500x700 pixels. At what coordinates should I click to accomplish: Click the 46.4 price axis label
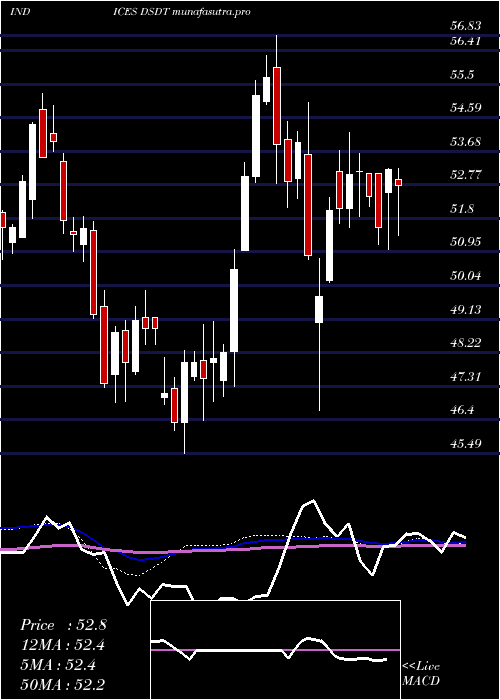462,410
